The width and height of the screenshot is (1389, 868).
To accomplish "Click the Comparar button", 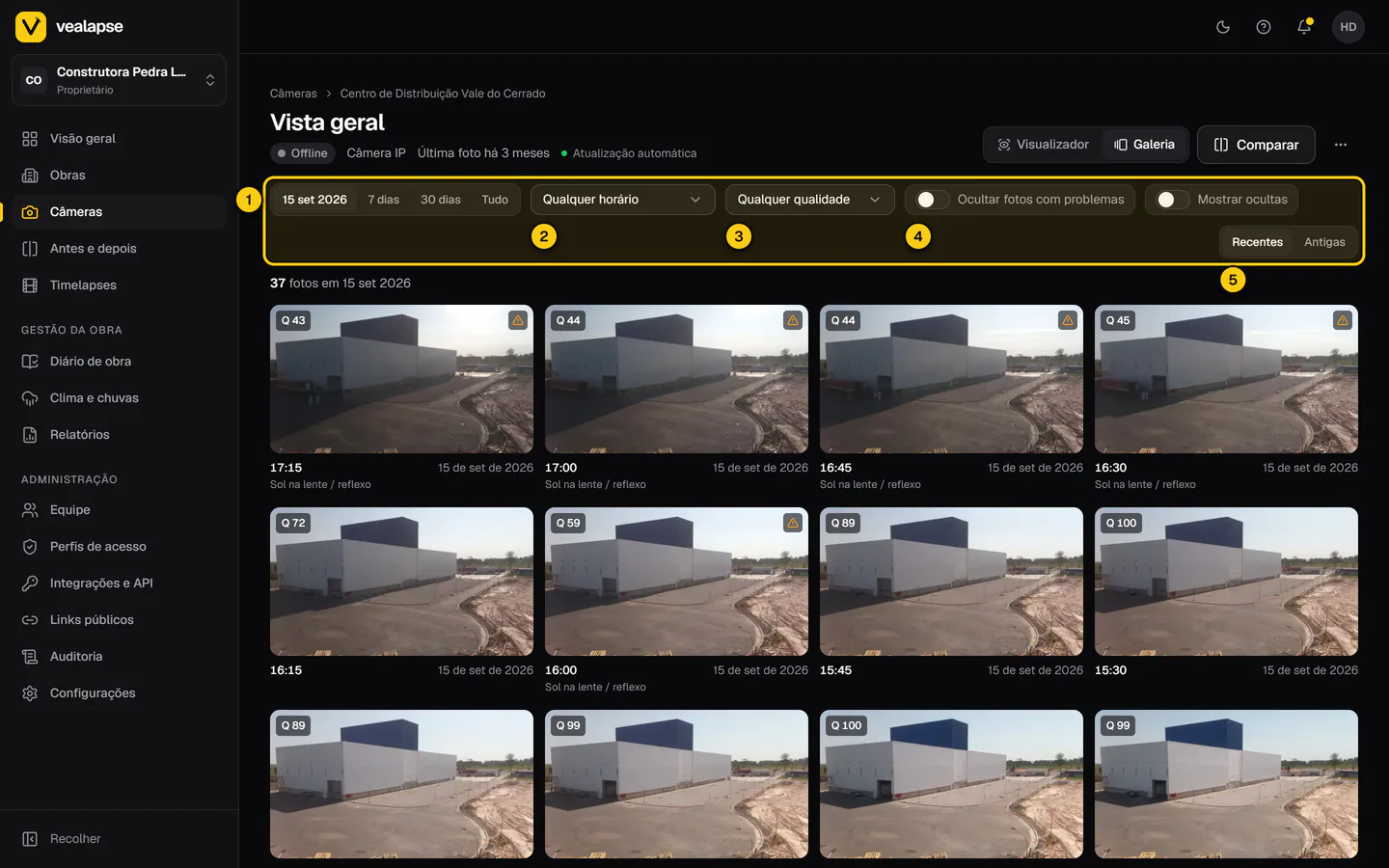I will [1256, 145].
